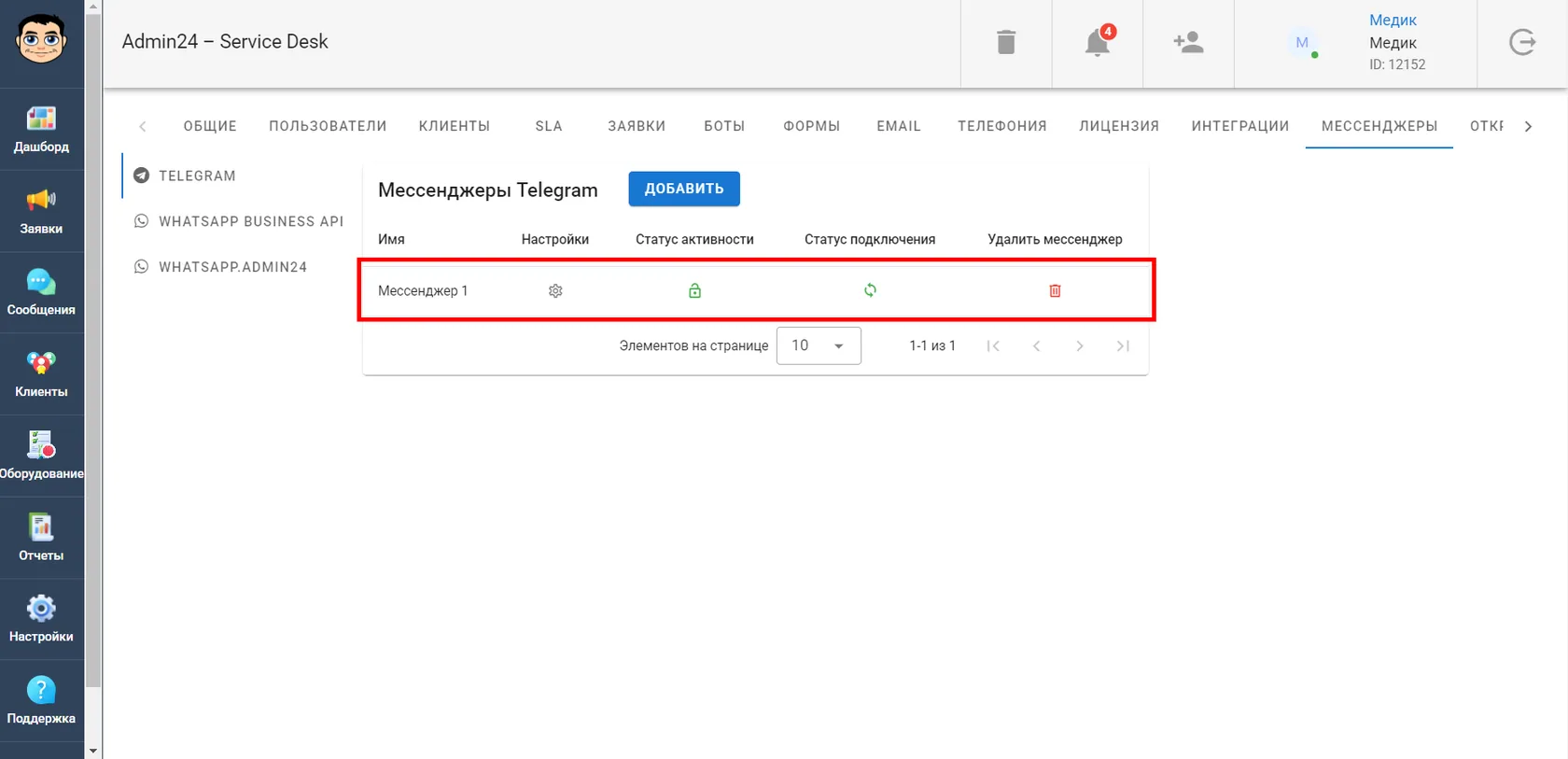Click the Настройки column header
Screen dimensions: 1568x759
[x=555, y=239]
